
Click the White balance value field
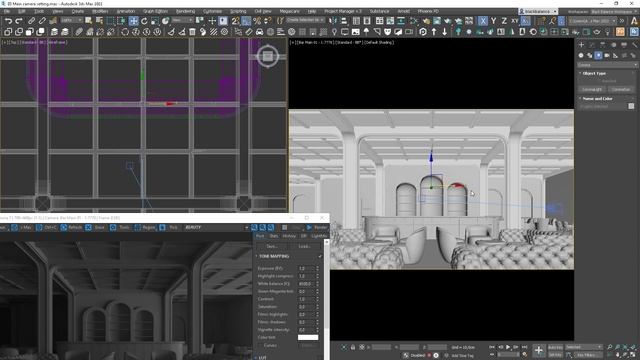pyautogui.click(x=306, y=284)
